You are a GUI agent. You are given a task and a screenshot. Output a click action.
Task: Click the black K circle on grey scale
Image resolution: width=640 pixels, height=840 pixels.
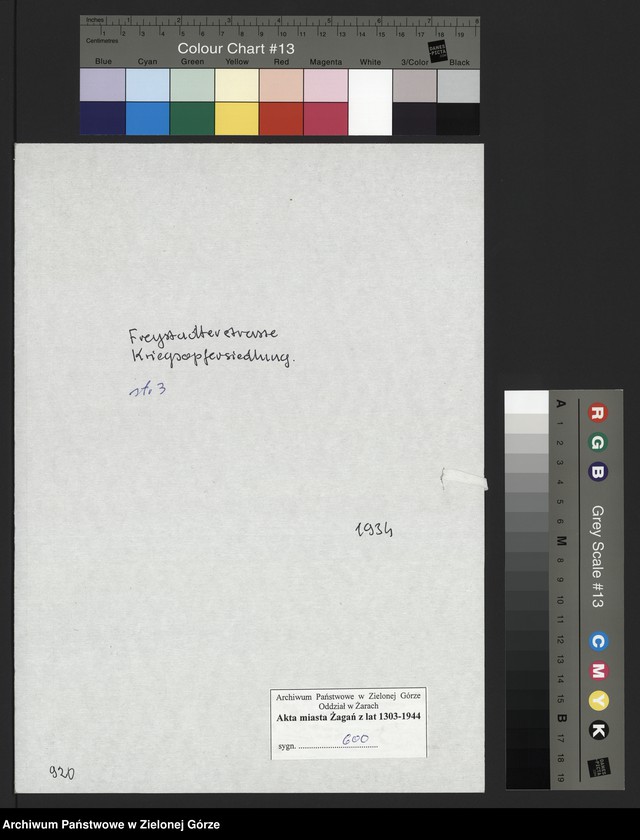tap(598, 730)
